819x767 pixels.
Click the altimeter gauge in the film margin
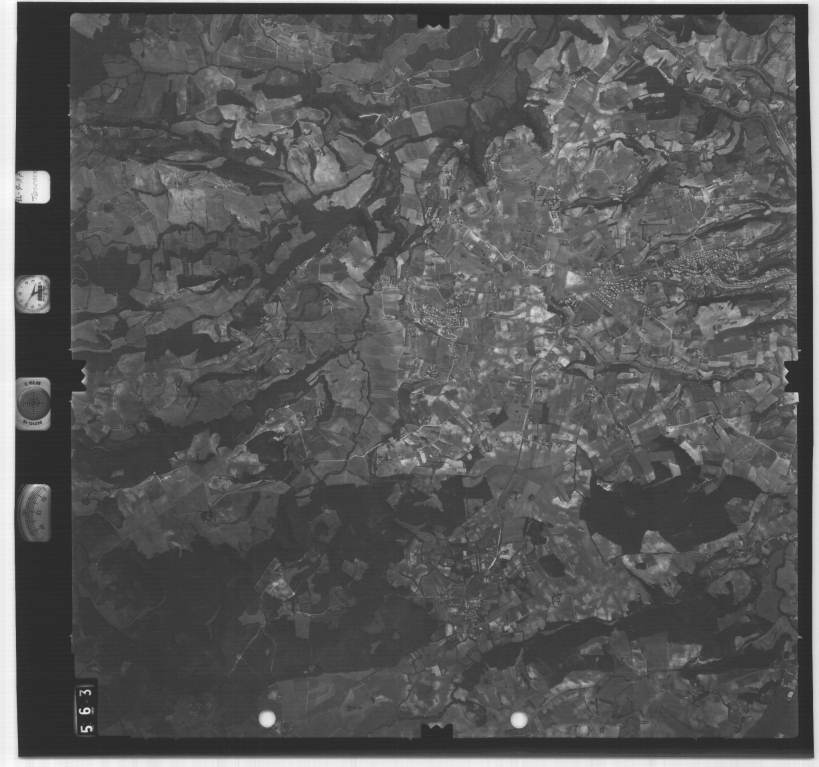[x=33, y=513]
